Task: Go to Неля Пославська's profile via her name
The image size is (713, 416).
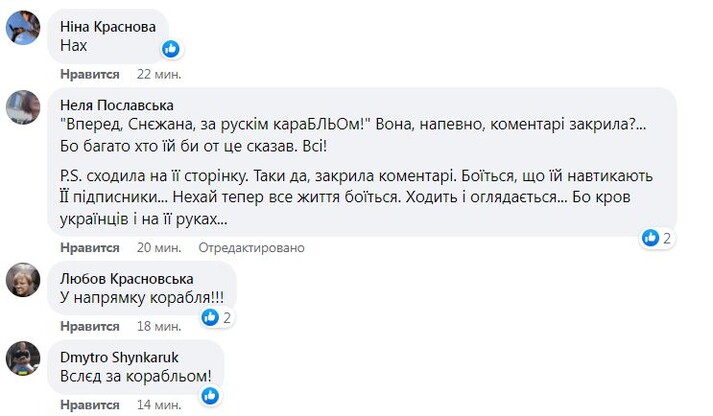Action: (x=118, y=105)
